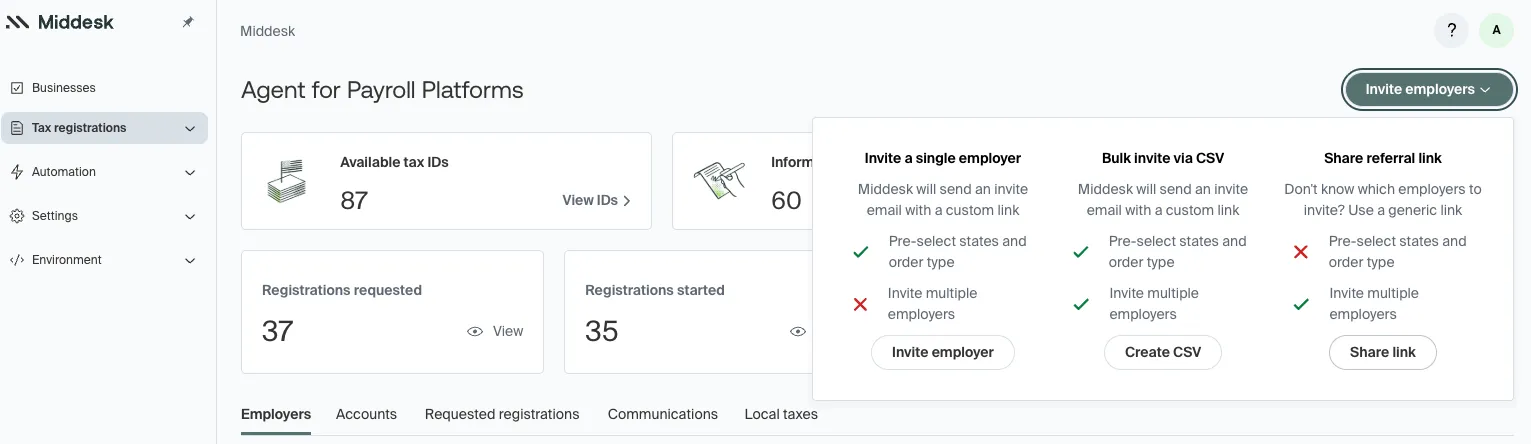Click the Automation lightning bolt icon
This screenshot has width=1531, height=444.
pos(17,172)
